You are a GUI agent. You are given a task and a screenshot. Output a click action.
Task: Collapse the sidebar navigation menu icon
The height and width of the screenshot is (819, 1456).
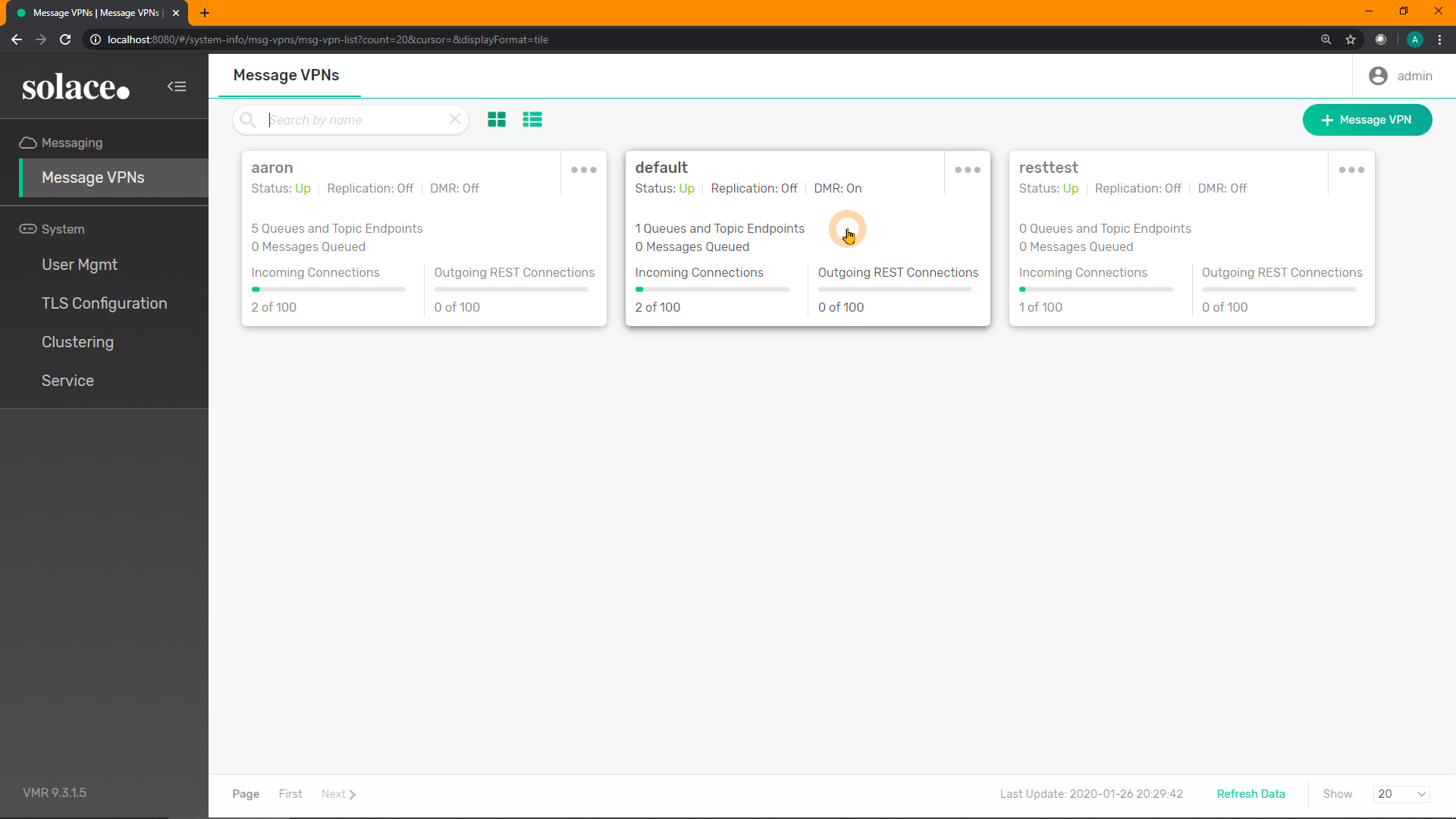[x=177, y=86]
